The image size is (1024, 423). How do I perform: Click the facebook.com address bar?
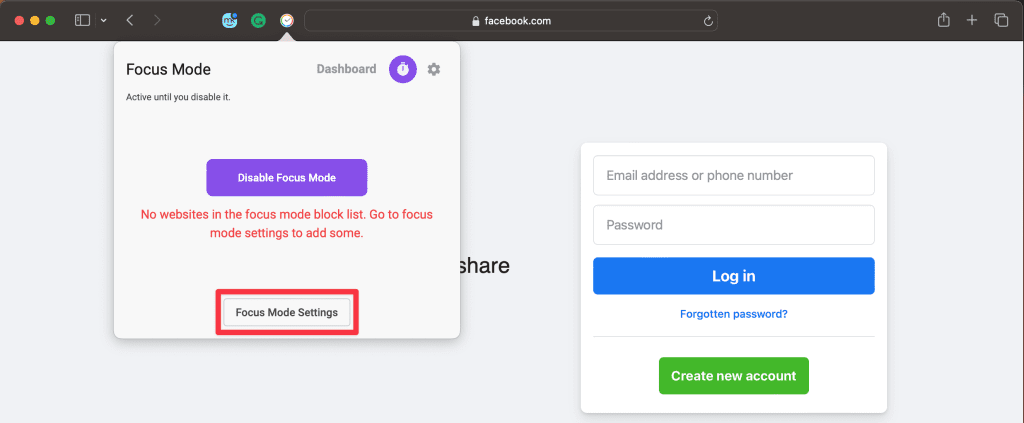(510, 20)
